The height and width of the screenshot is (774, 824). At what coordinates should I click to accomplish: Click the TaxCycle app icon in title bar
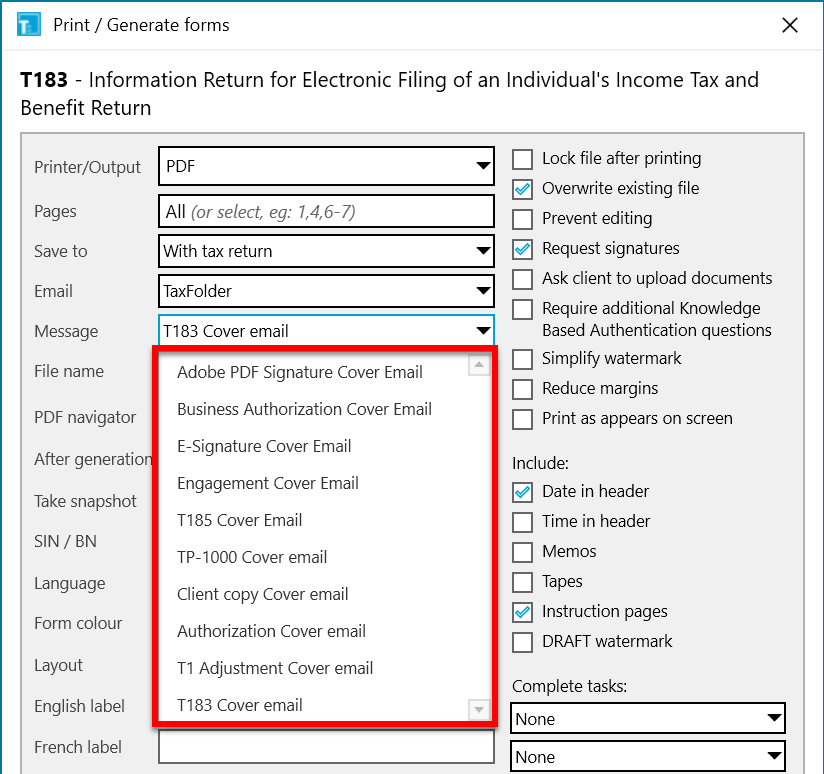pos(30,25)
